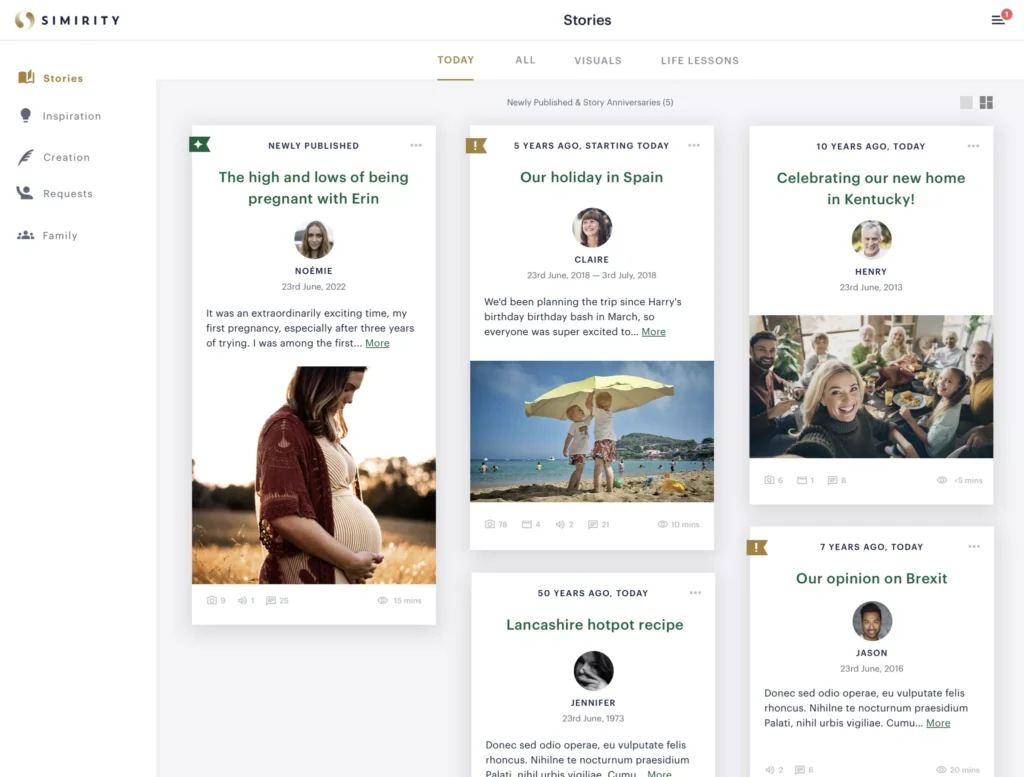Click the green Newly Published star badge
1024x777 pixels.
(x=199, y=145)
